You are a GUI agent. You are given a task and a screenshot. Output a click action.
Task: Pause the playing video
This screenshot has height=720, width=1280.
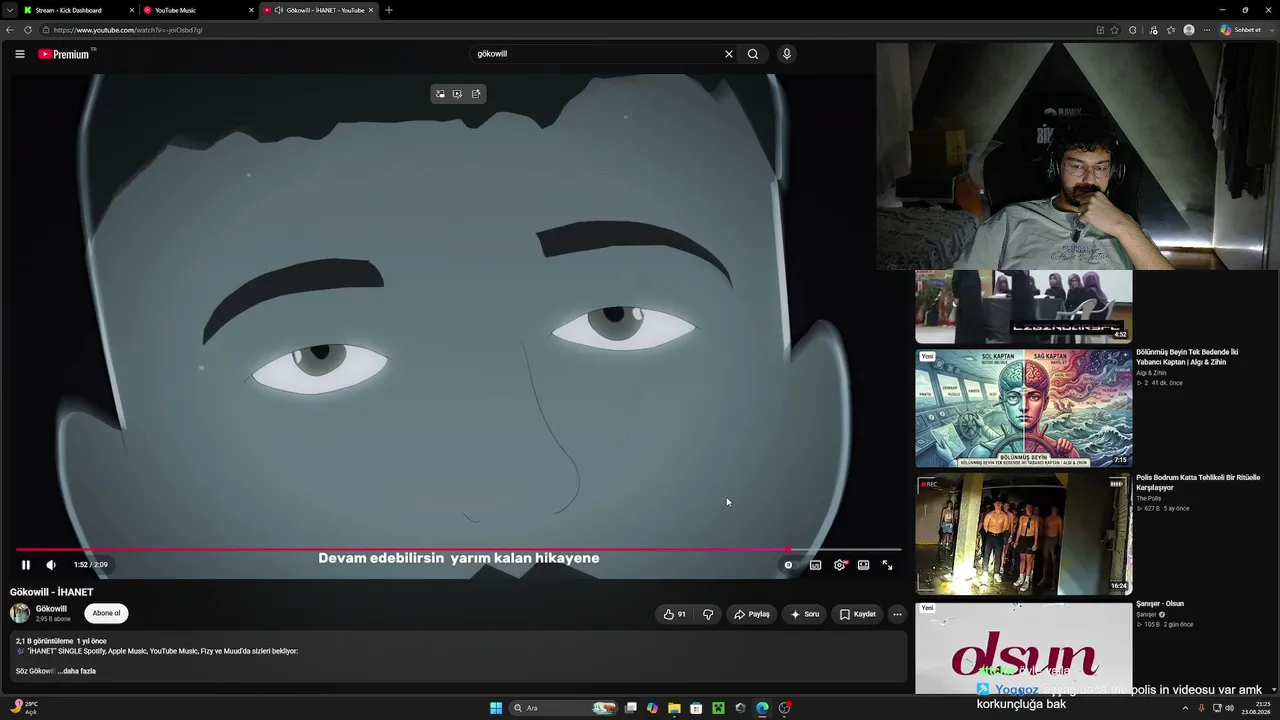26,565
